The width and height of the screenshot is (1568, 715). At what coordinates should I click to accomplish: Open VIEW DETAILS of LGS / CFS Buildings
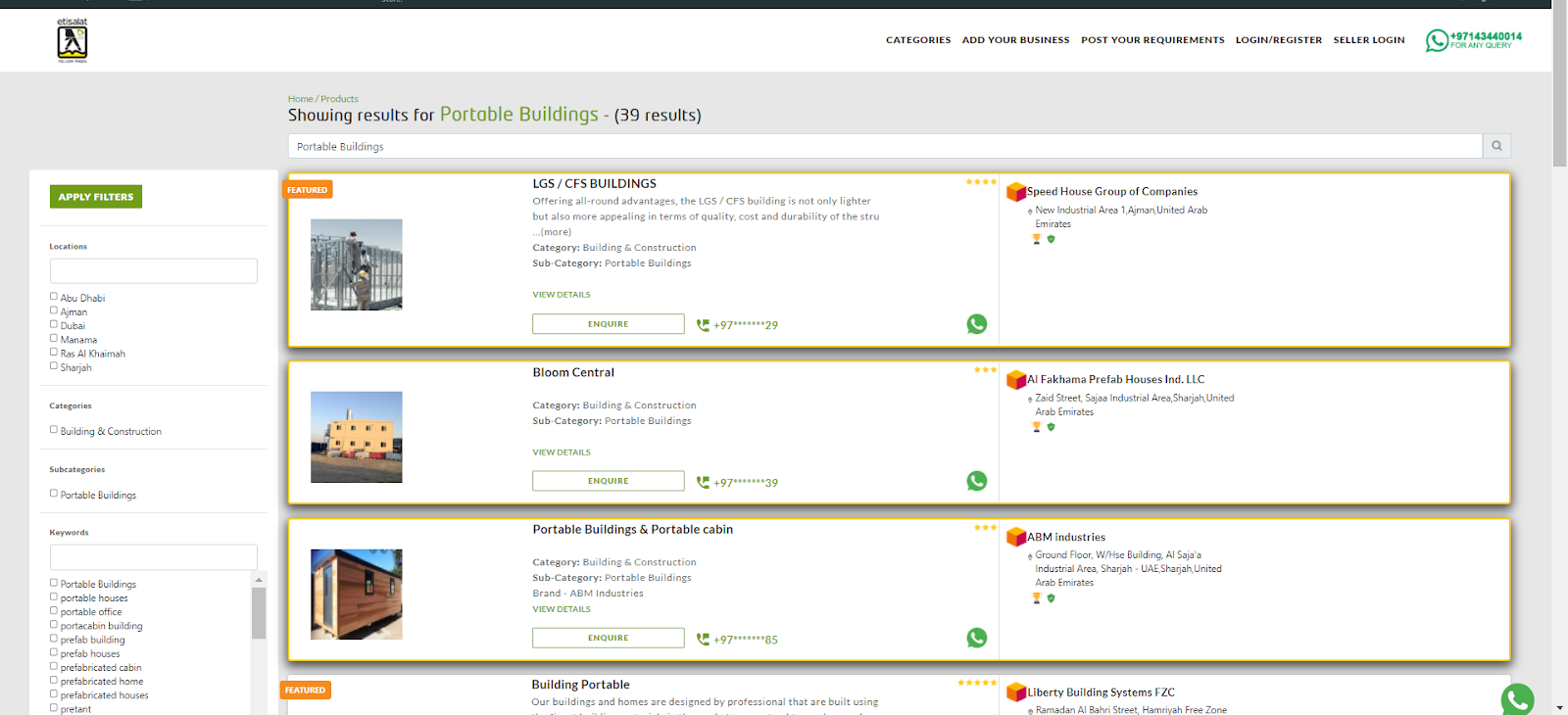562,295
